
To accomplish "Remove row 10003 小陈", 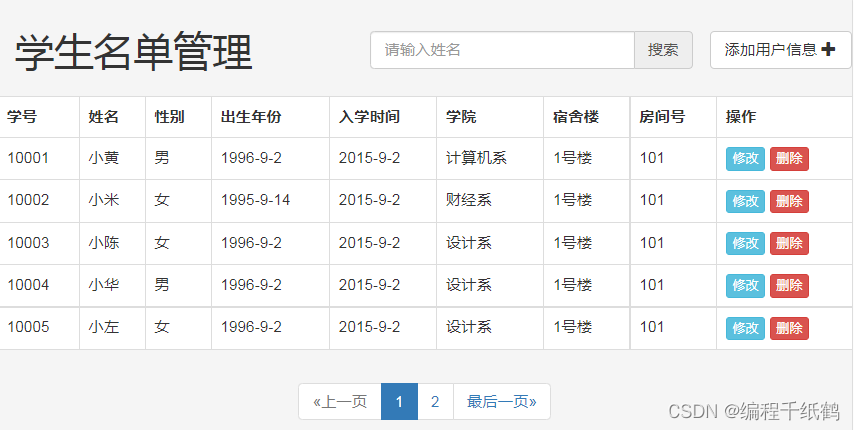I will pyautogui.click(x=789, y=243).
